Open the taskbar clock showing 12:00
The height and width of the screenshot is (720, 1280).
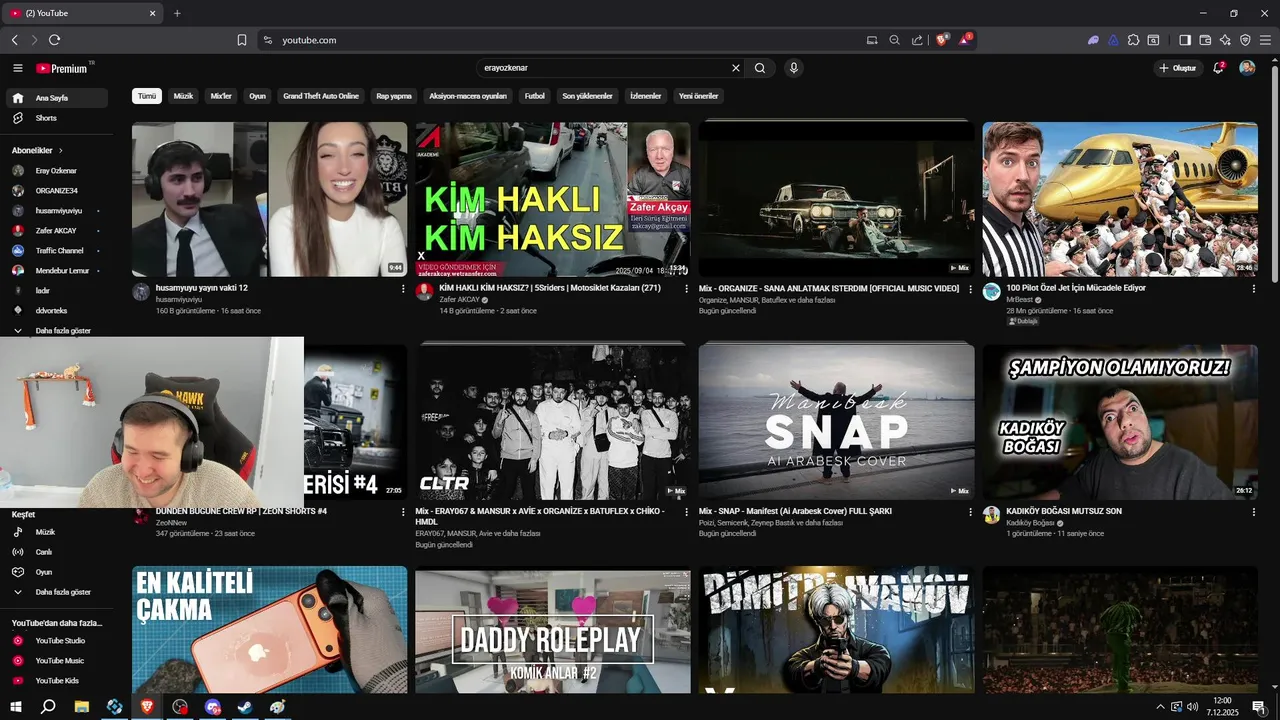pyautogui.click(x=1221, y=706)
